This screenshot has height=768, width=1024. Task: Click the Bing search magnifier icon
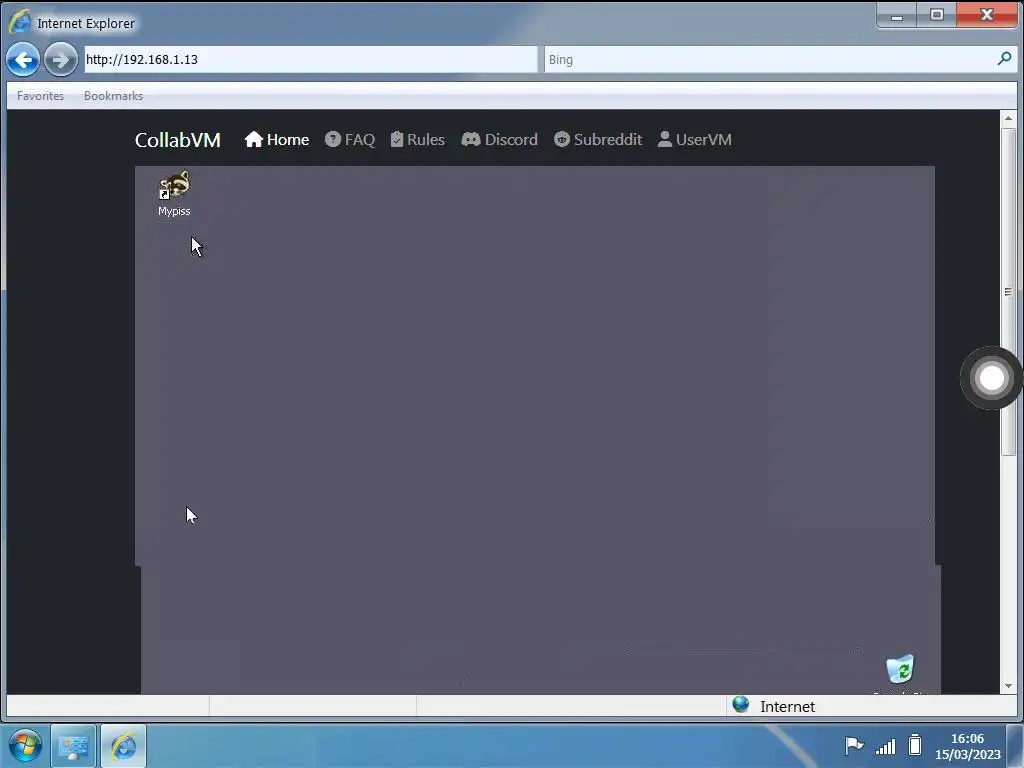1004,59
